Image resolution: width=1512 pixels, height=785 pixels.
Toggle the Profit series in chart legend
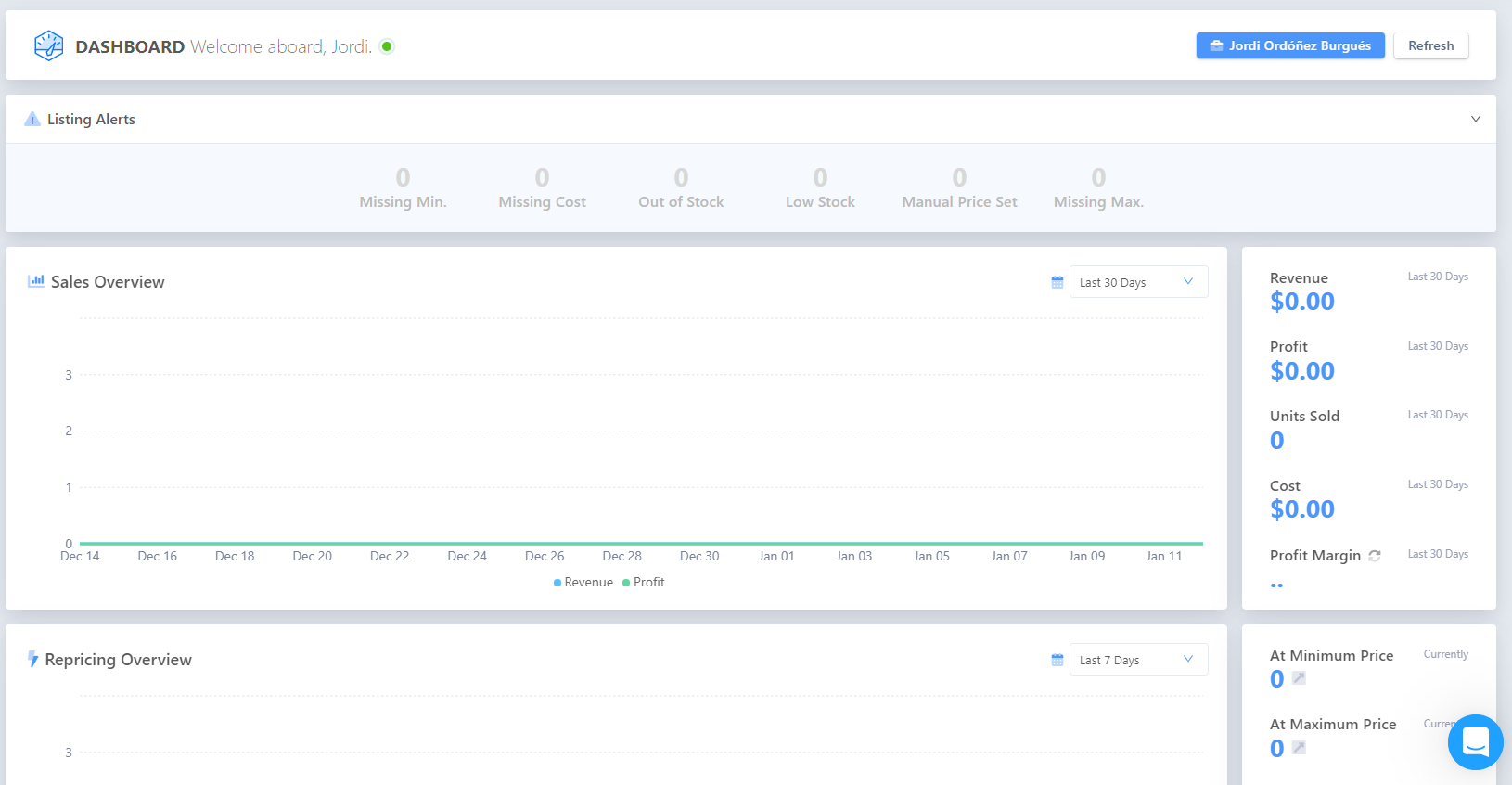pos(644,582)
